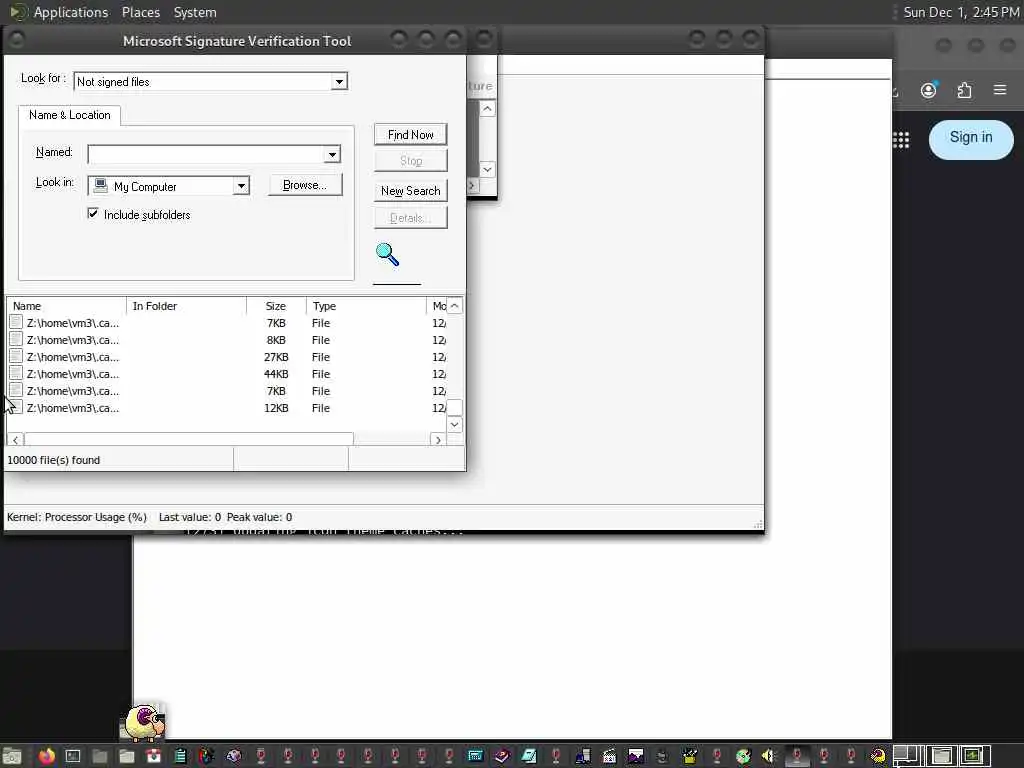Click the results horizontal scrollbar thumb
This screenshot has width=1024, height=768.
pos(189,440)
